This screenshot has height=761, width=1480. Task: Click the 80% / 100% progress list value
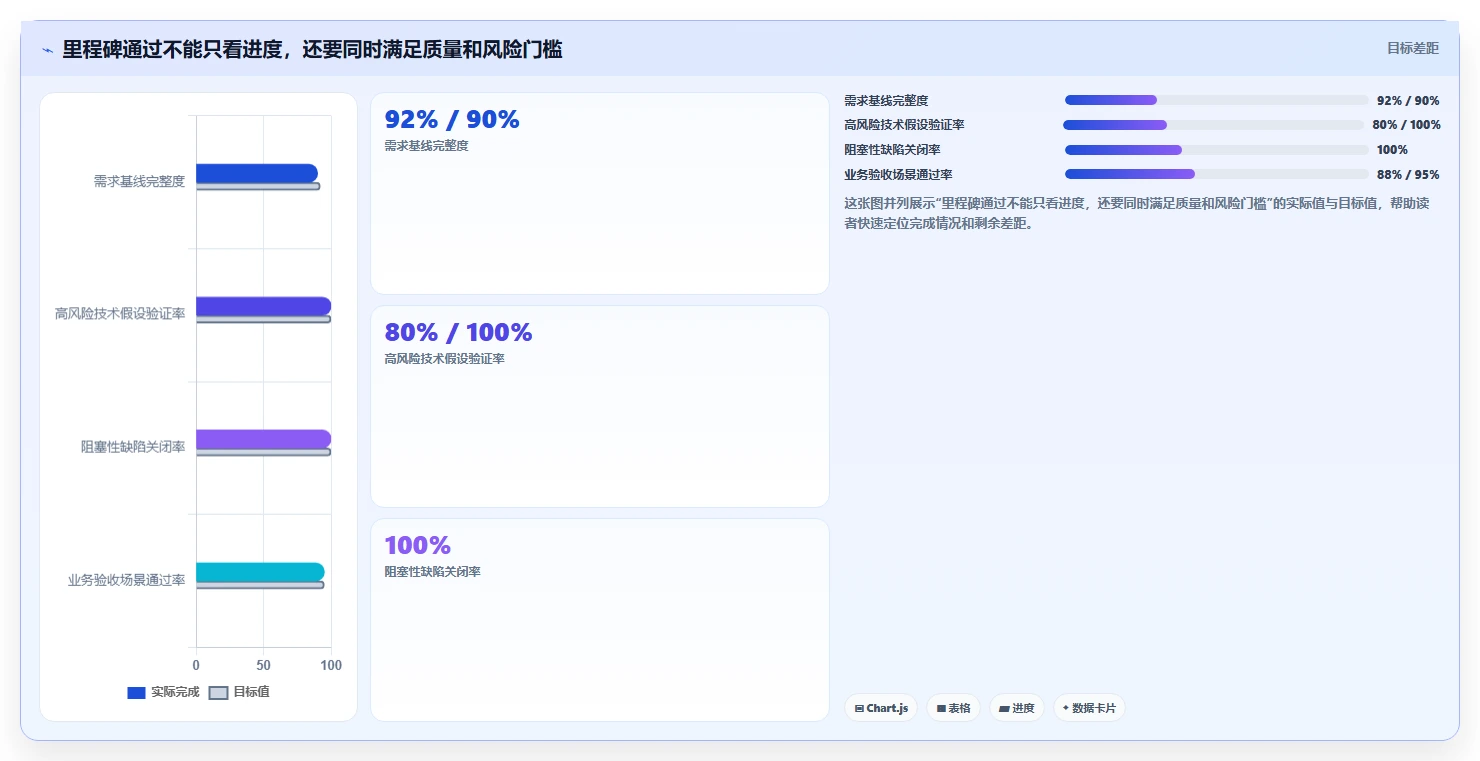[x=1406, y=125]
